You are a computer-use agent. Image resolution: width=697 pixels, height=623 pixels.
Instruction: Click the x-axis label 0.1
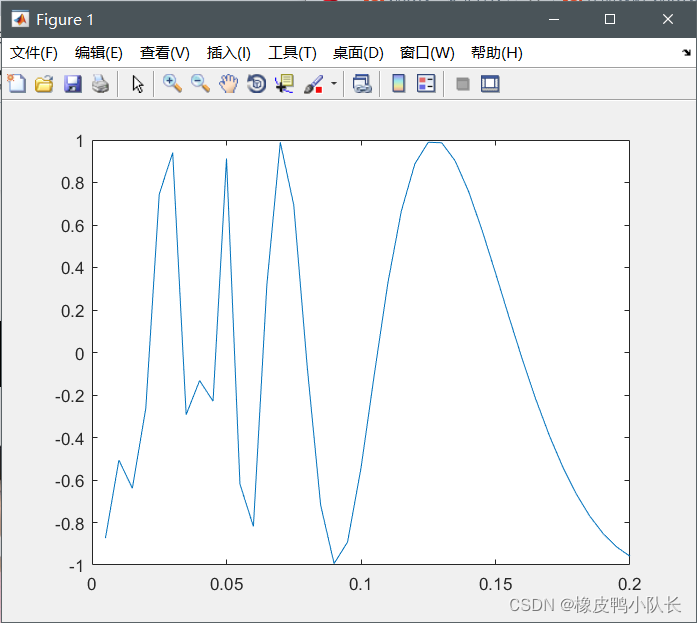361,585
